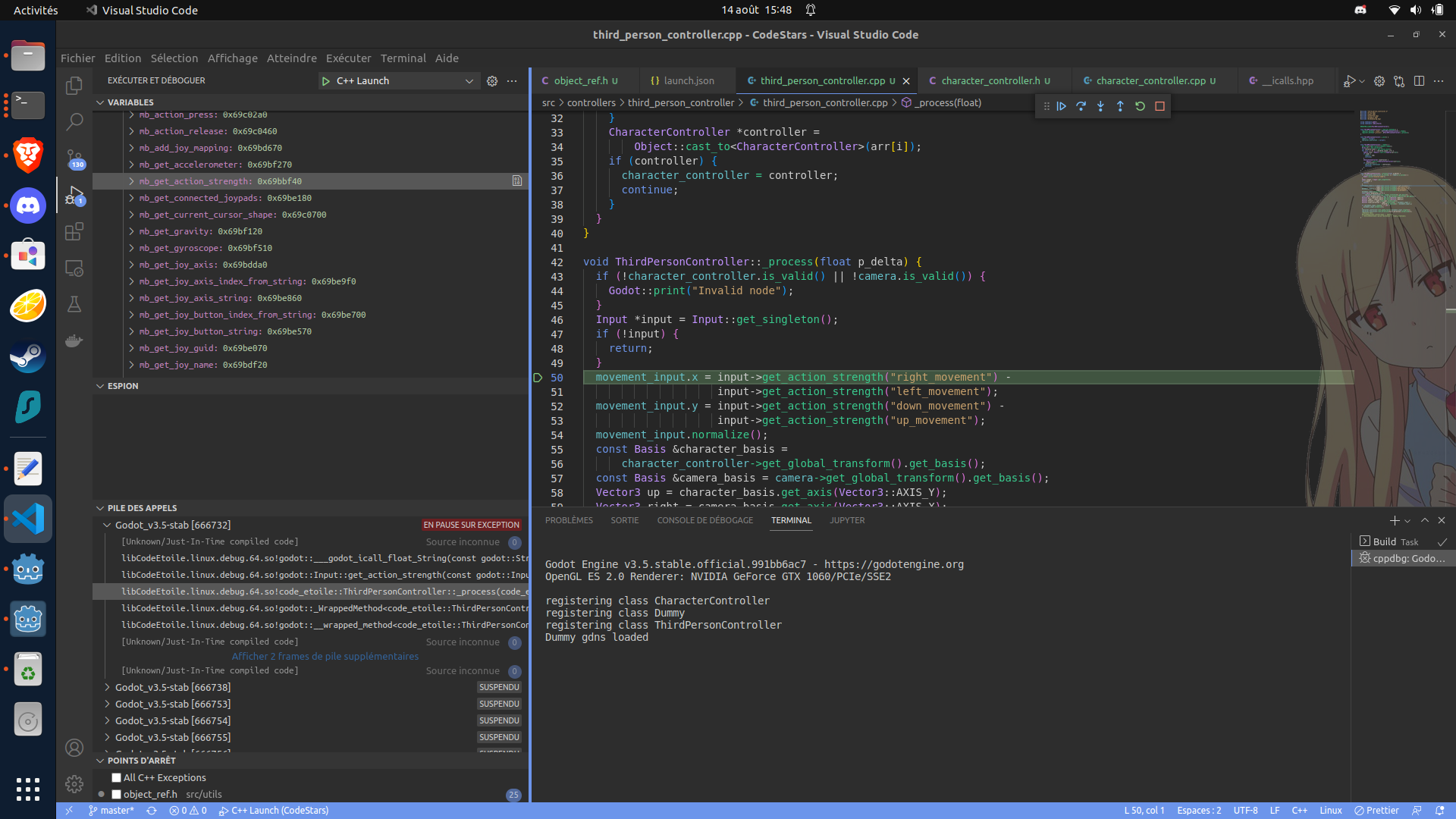Screen dimensions: 1456x819
Task: Click the Step Into icon in debug toolbar
Action: tap(1100, 106)
